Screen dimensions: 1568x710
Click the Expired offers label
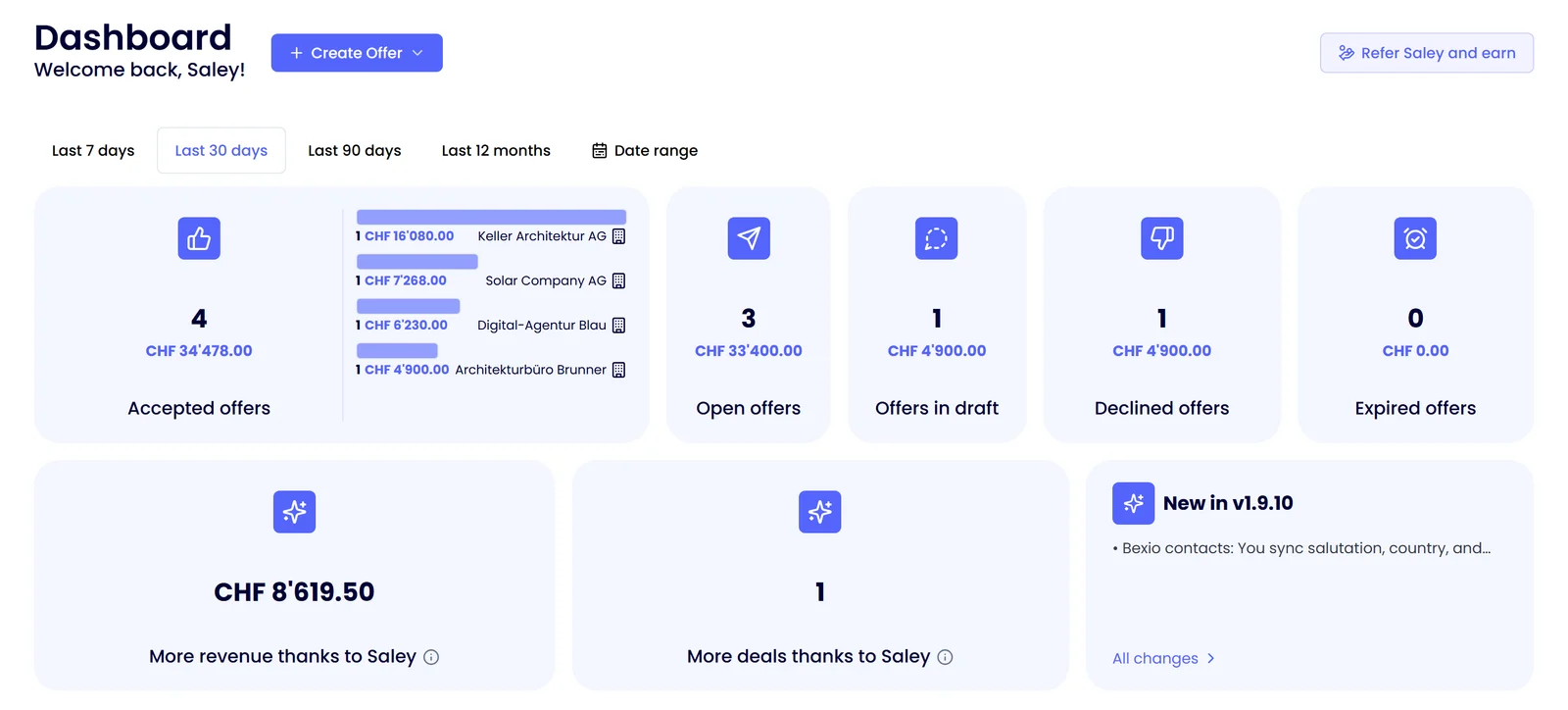[x=1415, y=408]
